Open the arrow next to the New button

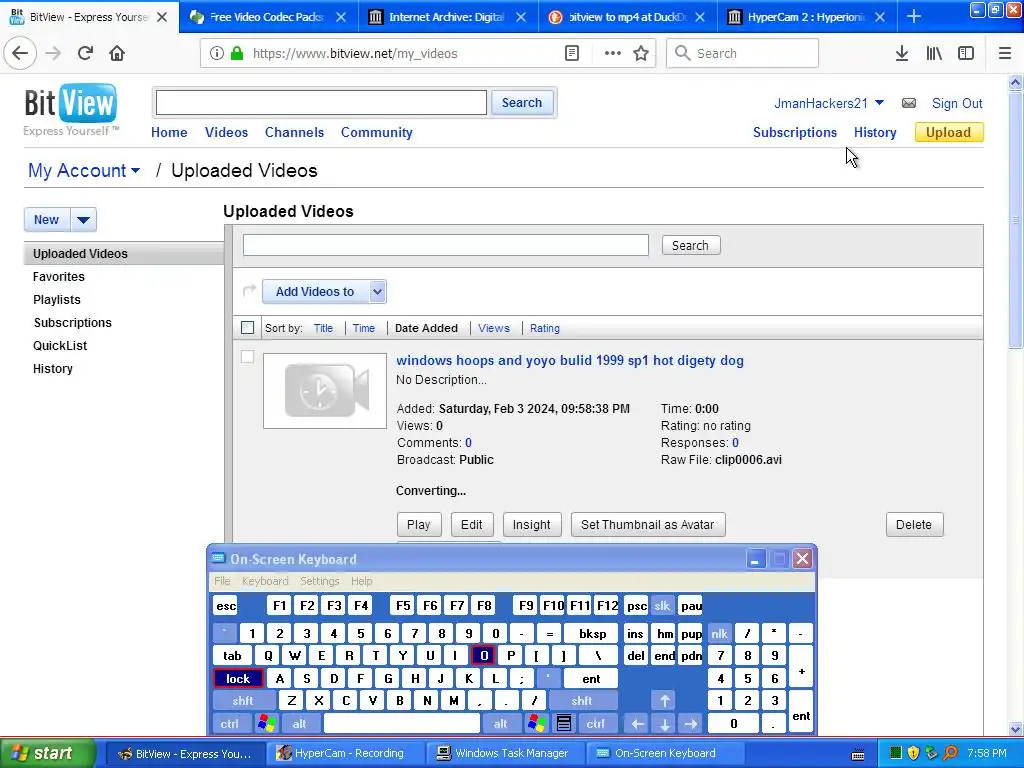pos(84,220)
